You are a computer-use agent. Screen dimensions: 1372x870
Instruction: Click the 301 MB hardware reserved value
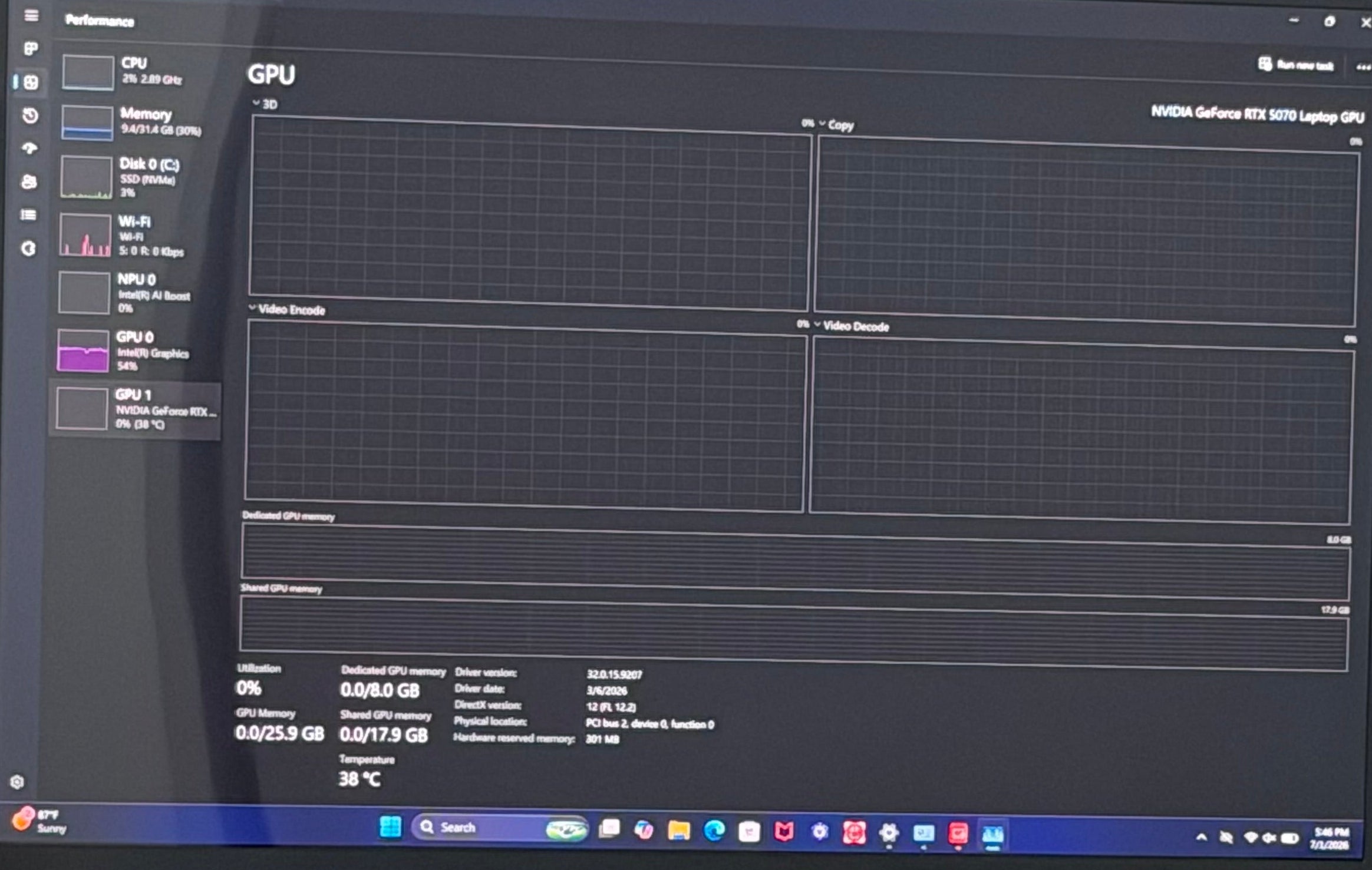tap(602, 739)
